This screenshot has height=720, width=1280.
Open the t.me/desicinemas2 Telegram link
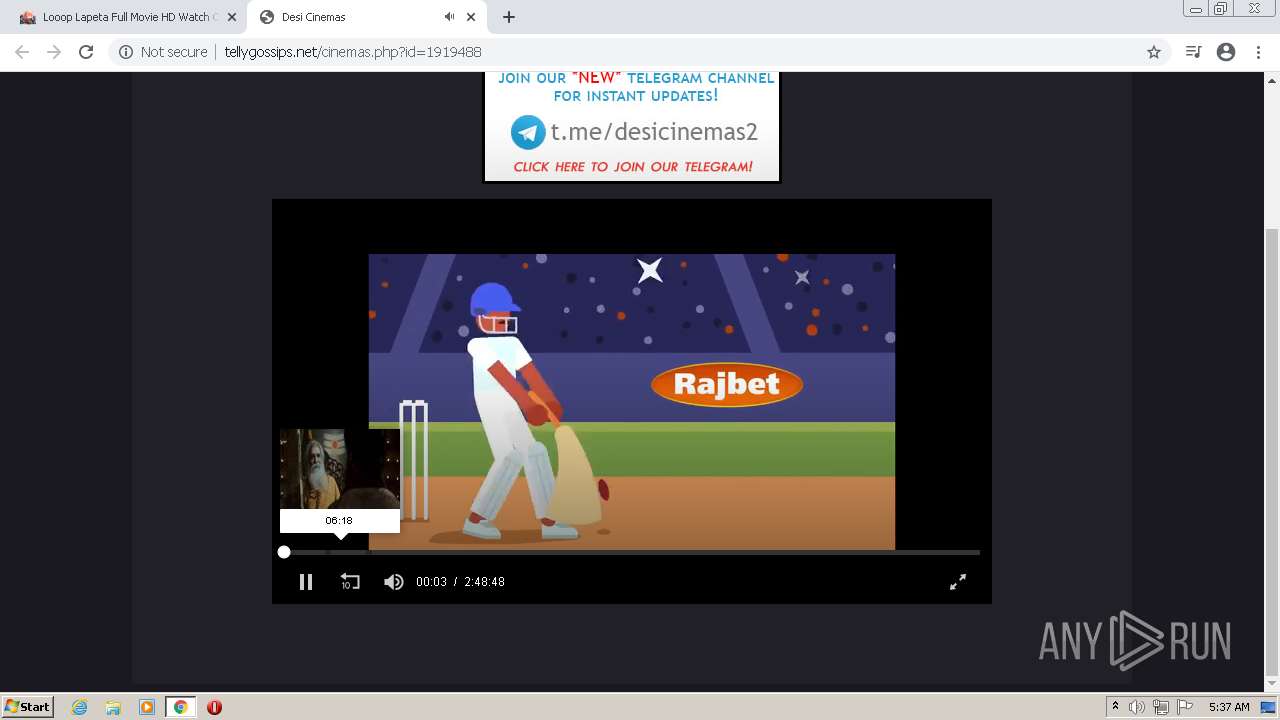[654, 132]
